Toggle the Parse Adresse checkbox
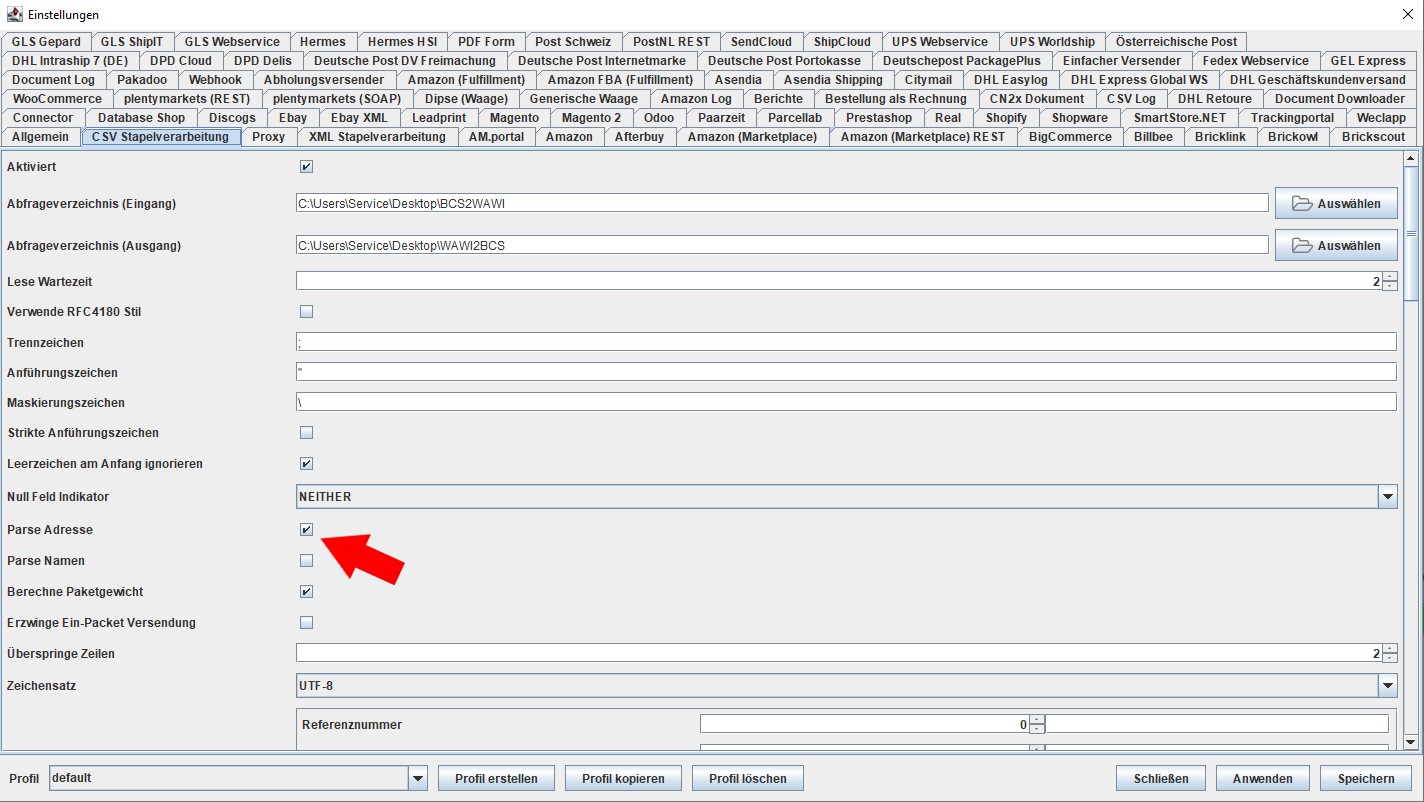Screen dimensions: 1424x802 (306, 530)
